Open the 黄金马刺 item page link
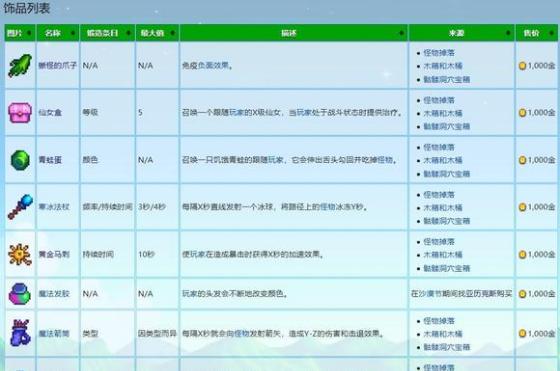The width and height of the screenshot is (560, 371). [x=54, y=254]
